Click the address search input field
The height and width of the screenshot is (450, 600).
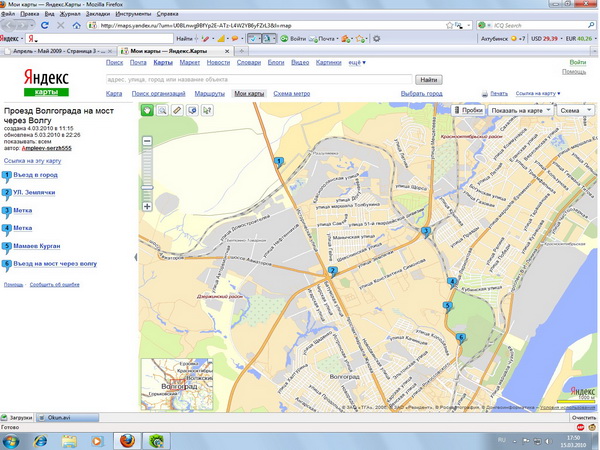[x=259, y=80]
